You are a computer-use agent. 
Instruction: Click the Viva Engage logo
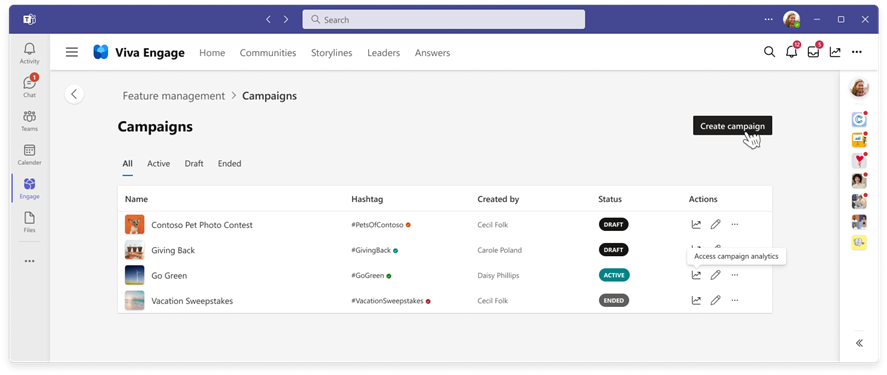point(101,53)
